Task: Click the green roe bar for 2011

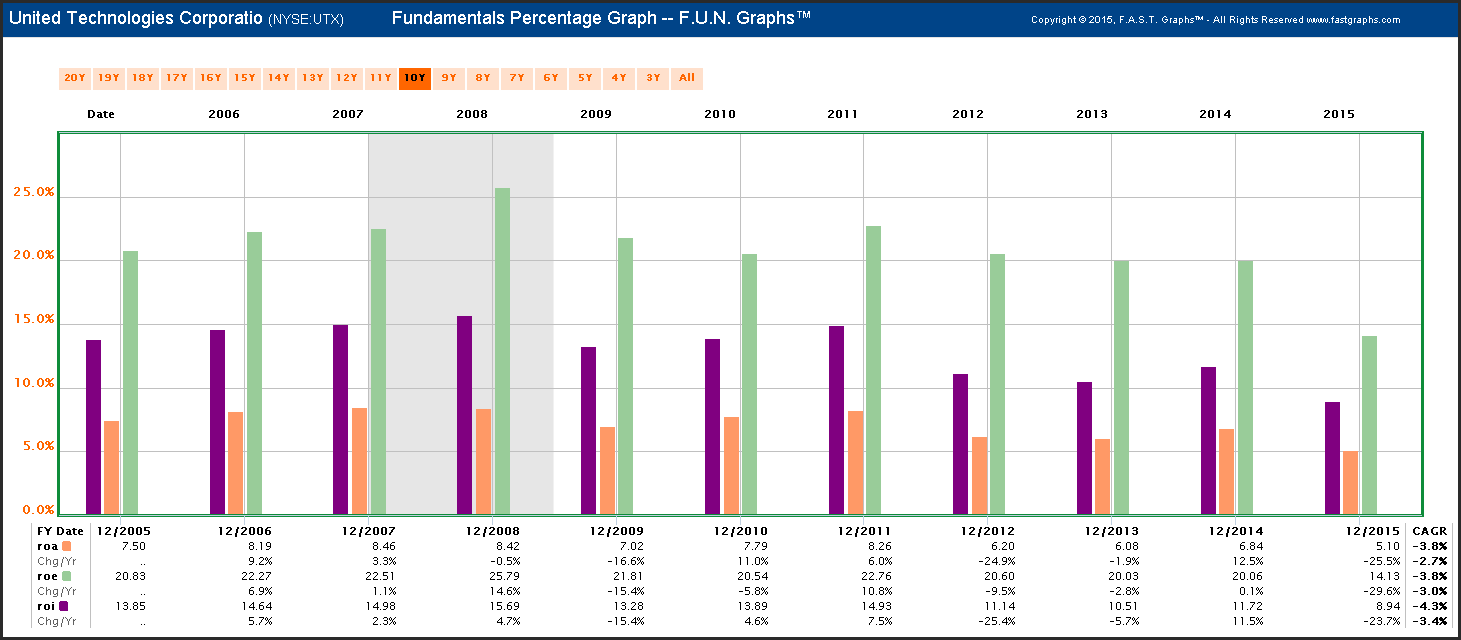Action: click(873, 370)
